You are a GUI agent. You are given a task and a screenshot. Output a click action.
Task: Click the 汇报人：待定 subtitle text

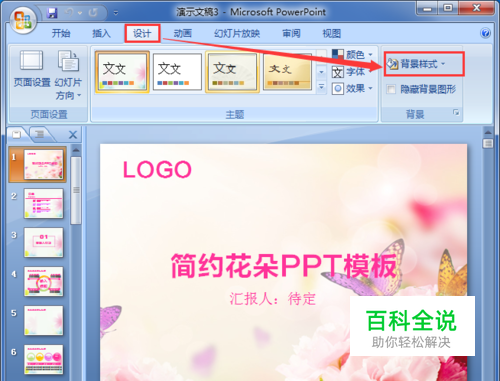tap(272, 299)
